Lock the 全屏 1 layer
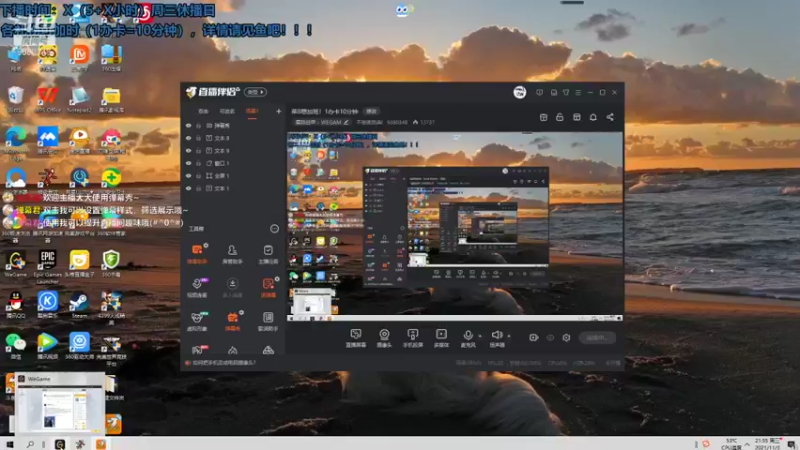Screen dimensions: 800x450 [198, 176]
